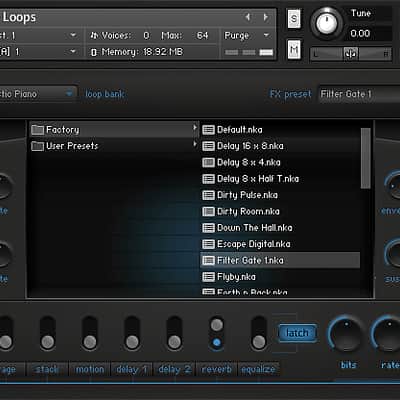Viewport: 400px width, 400px height.
Task: Toggle the stack effect switch
Action: [x=47, y=333]
